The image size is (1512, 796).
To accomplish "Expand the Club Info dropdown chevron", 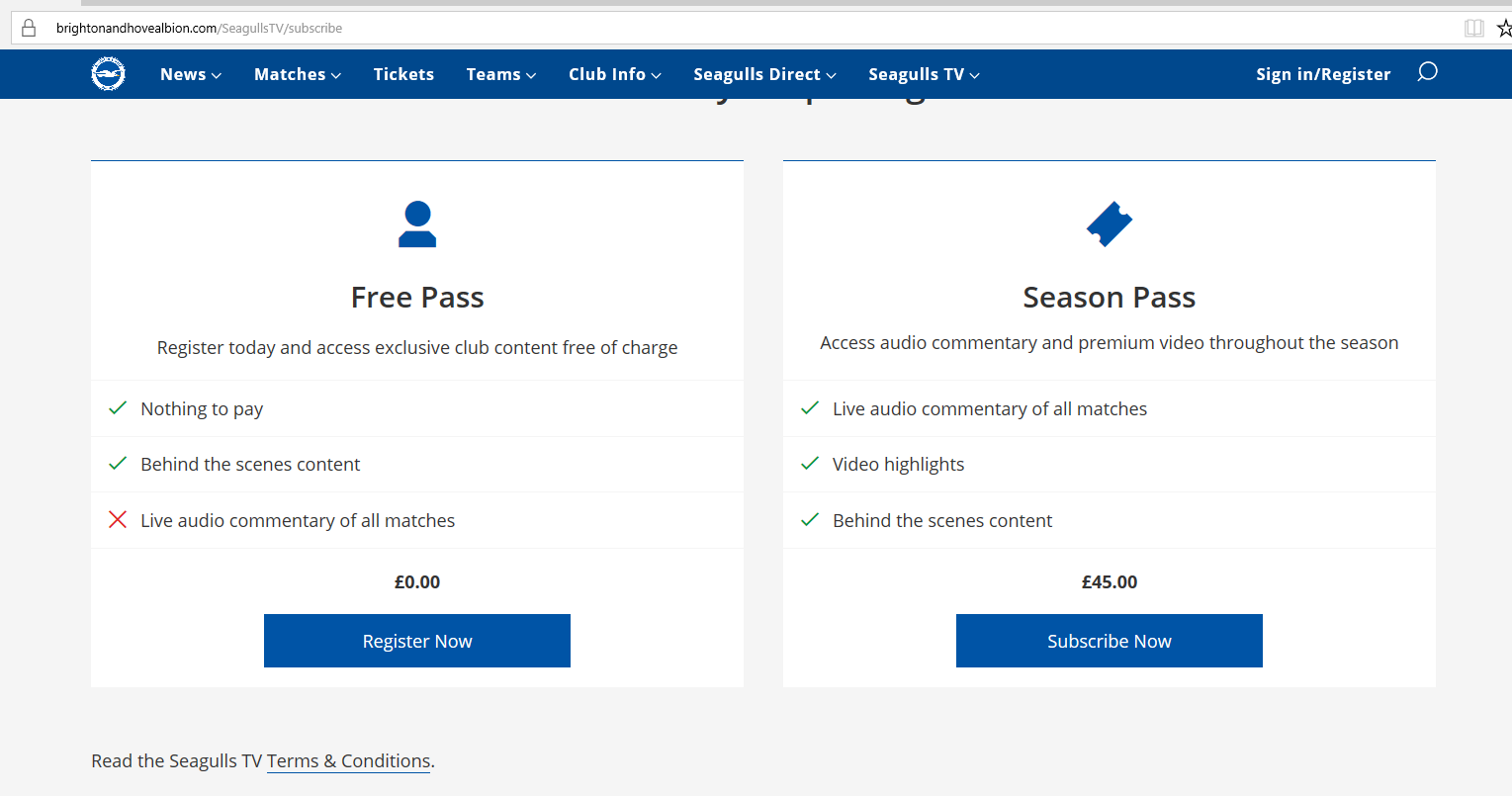I will click(656, 76).
